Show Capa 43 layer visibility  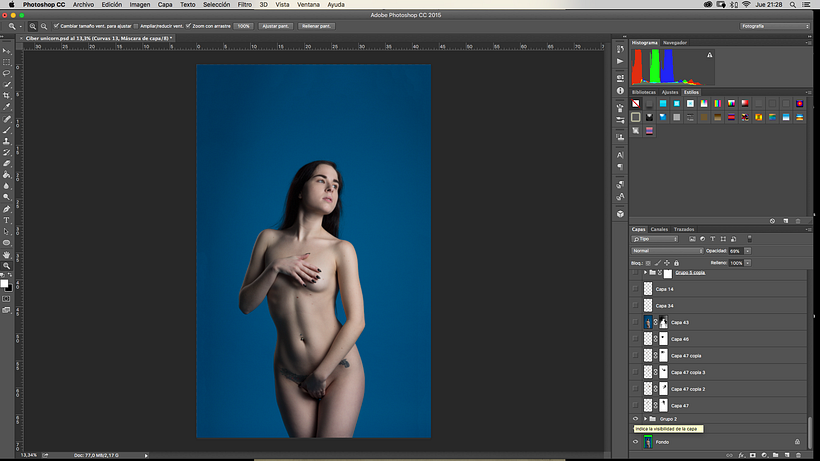tap(635, 322)
